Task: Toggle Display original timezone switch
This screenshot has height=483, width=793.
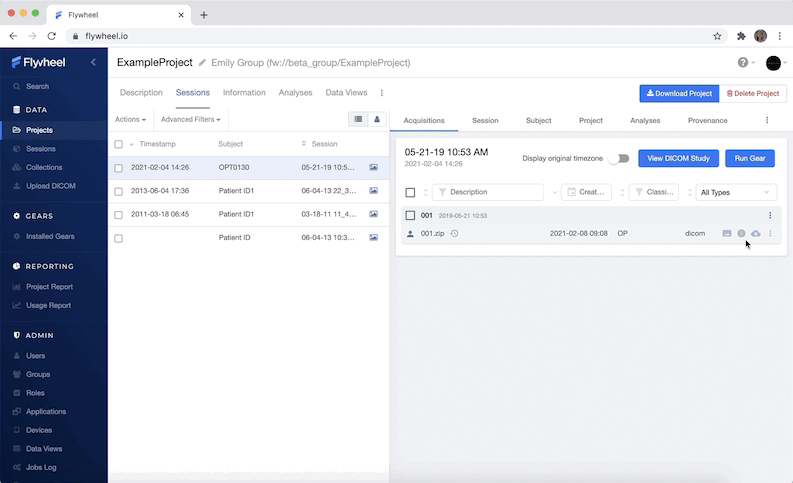Action: [x=619, y=158]
